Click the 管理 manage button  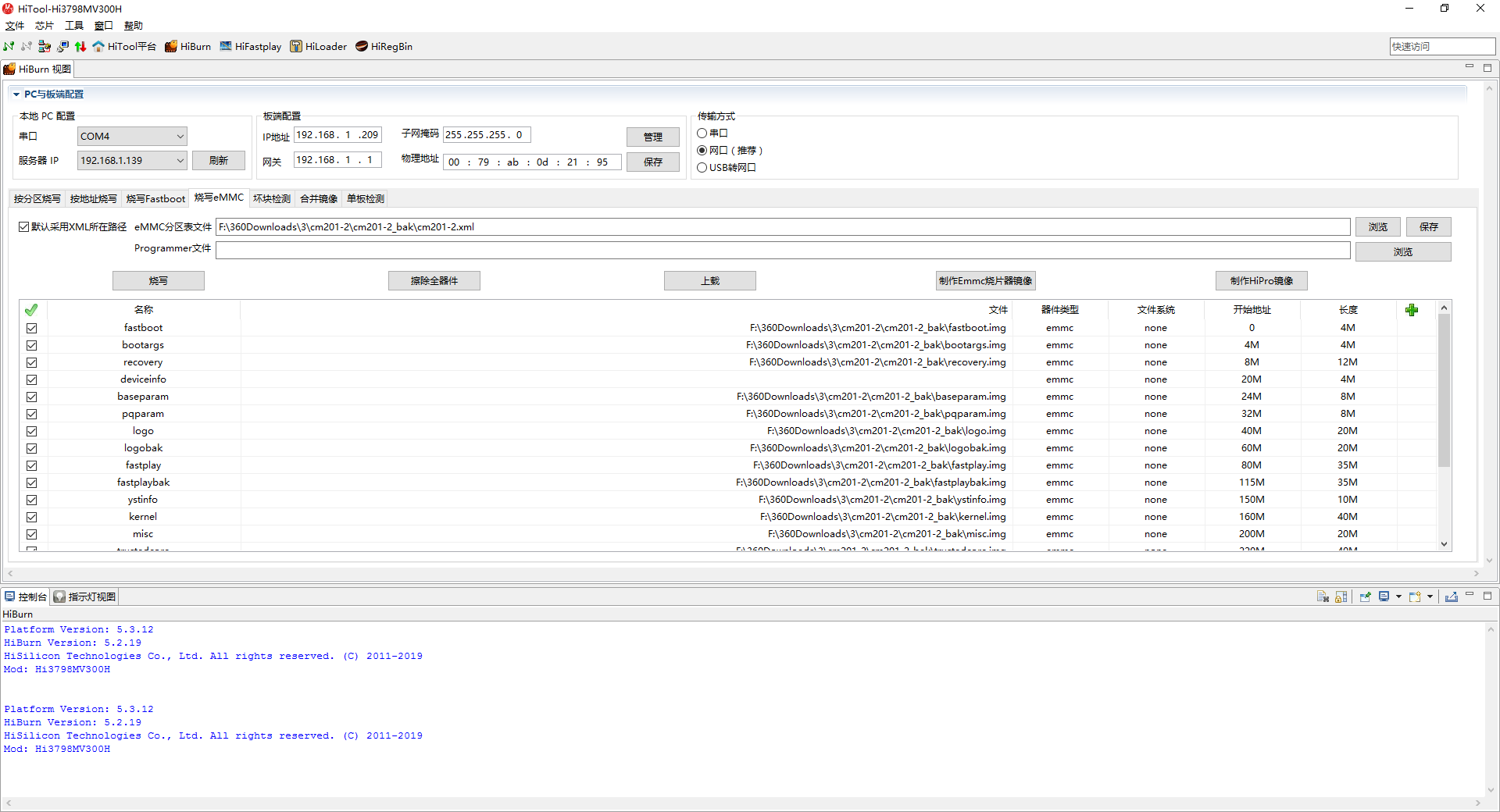653,137
